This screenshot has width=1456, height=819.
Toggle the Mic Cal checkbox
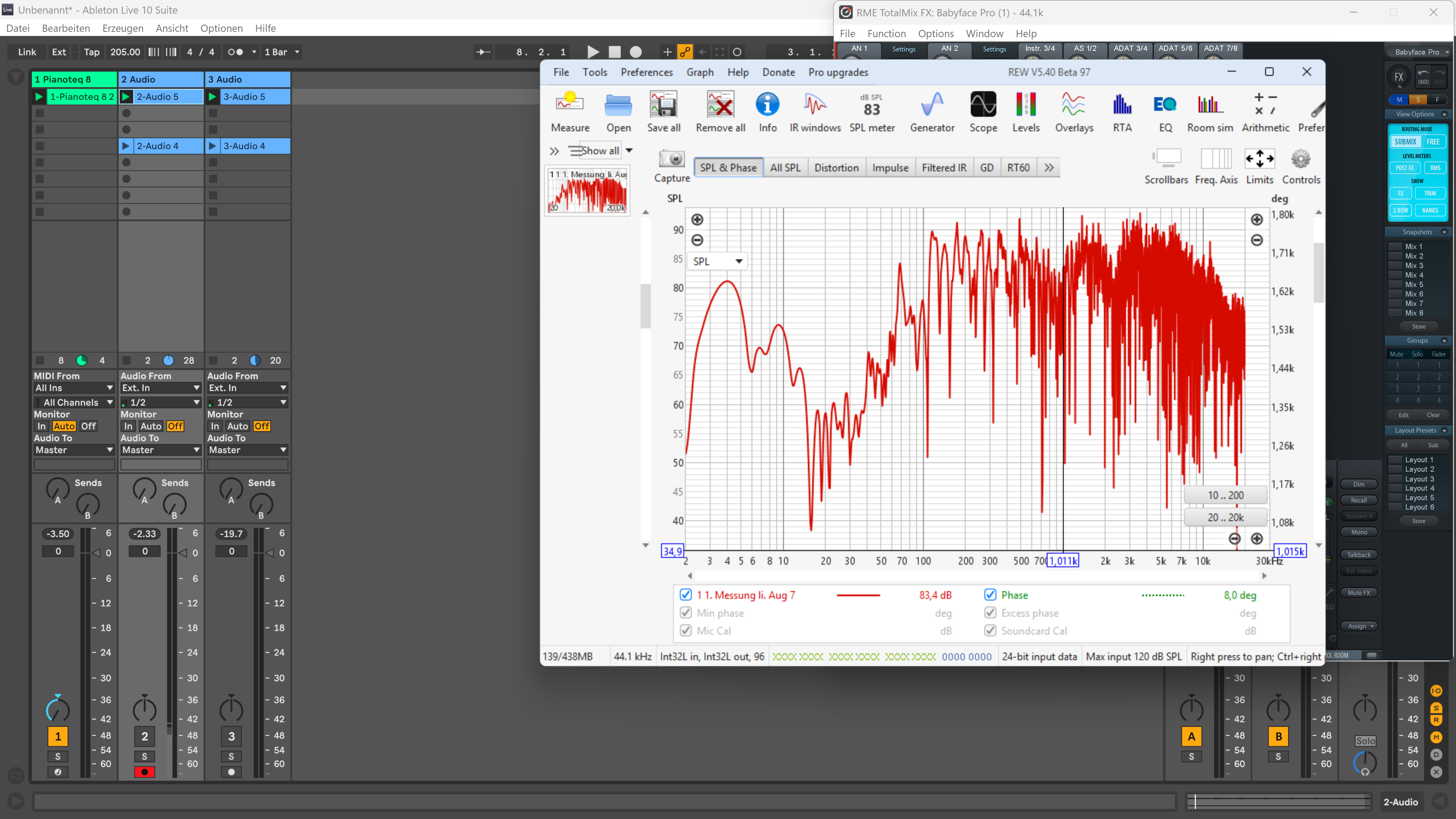(x=685, y=630)
